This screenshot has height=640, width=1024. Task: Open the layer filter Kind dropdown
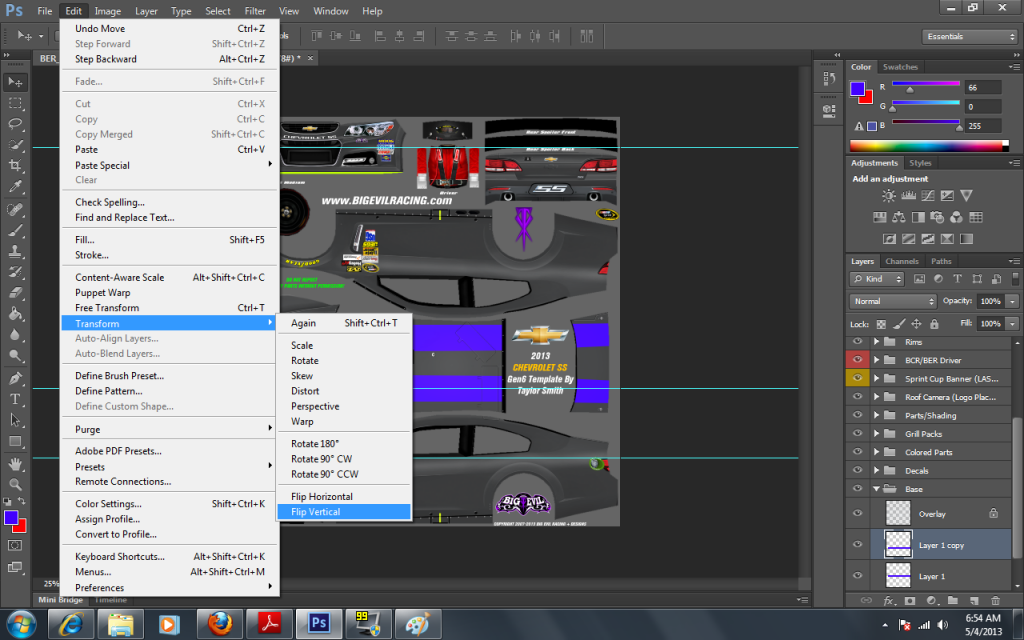tap(876, 279)
